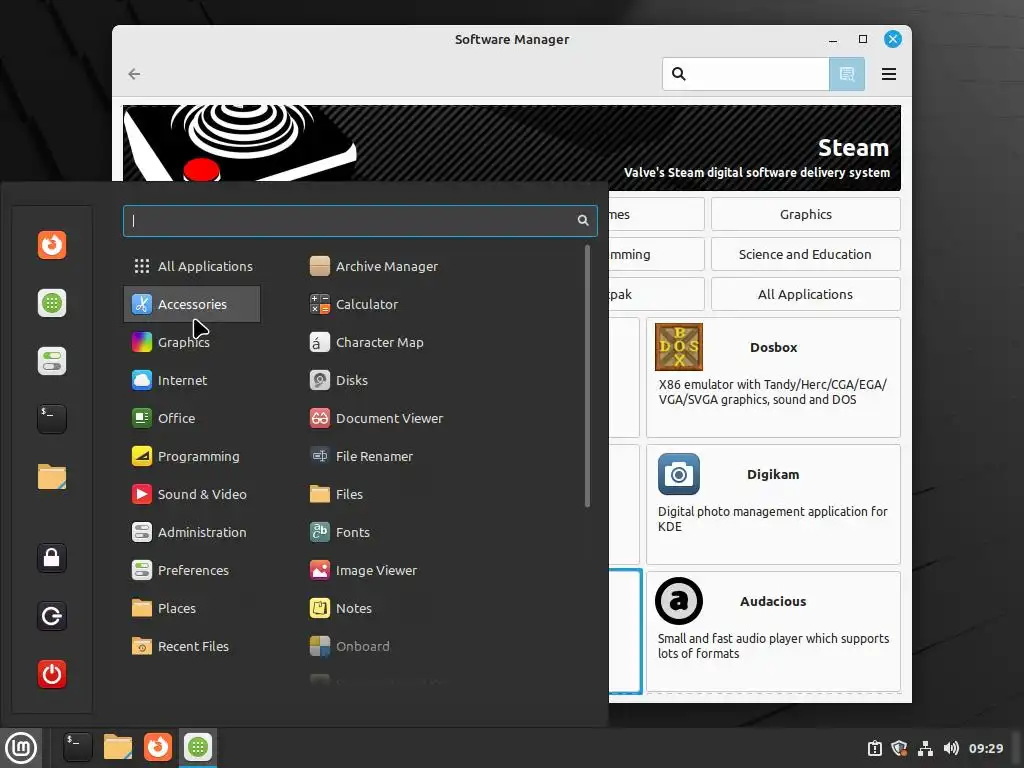Select the Accessories category
The height and width of the screenshot is (768, 1024).
click(x=192, y=304)
